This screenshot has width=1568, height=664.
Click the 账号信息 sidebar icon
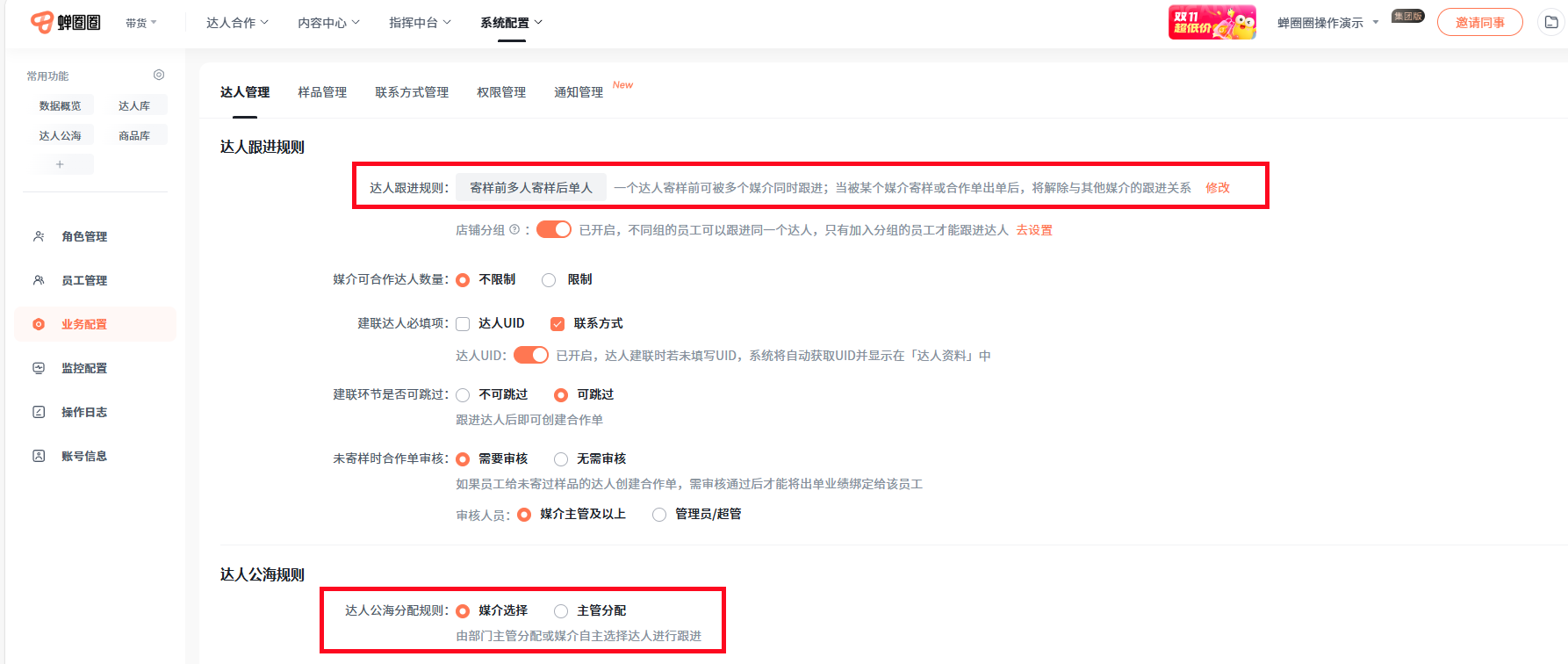click(x=39, y=456)
